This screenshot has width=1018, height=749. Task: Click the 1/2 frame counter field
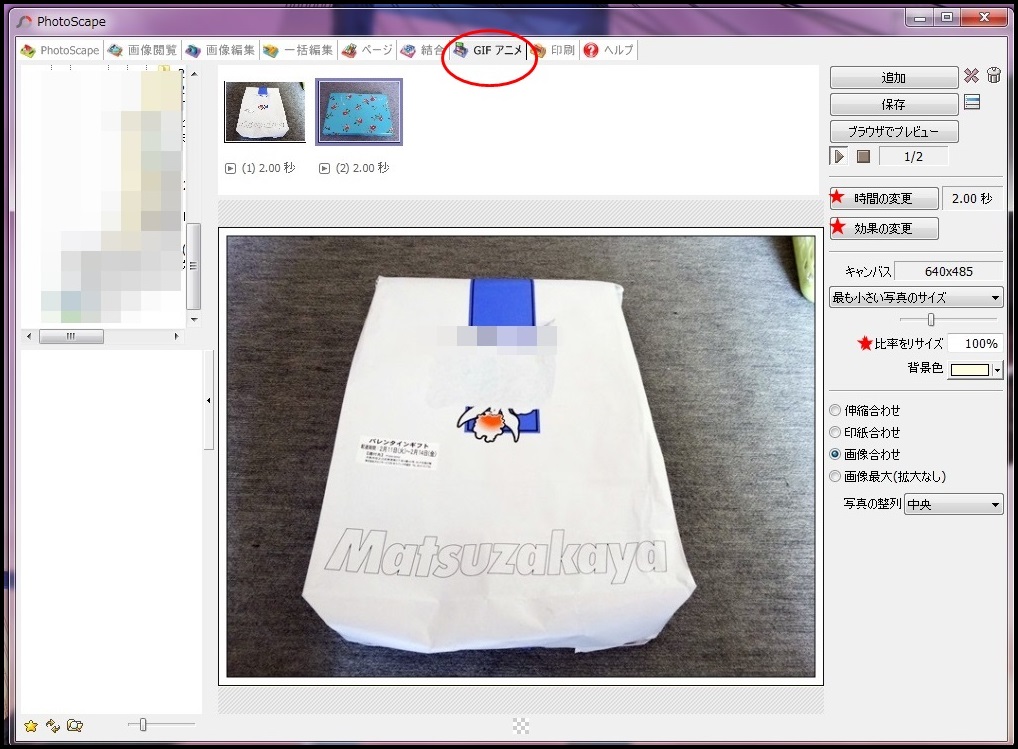click(913, 156)
